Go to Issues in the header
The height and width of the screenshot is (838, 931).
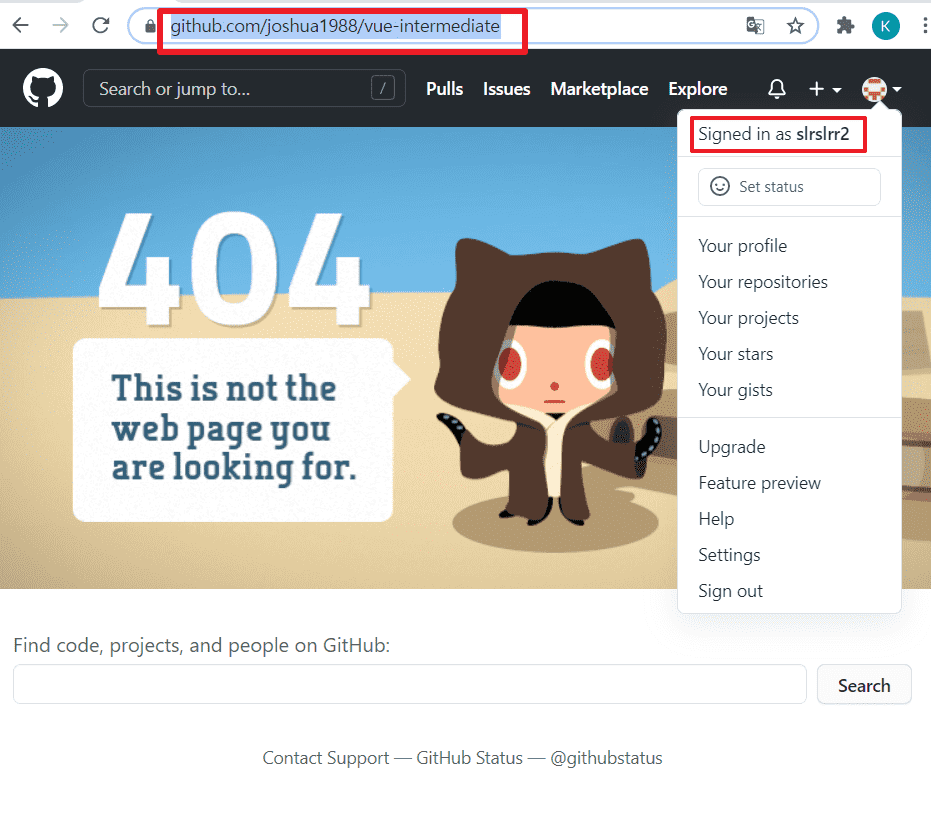(506, 88)
